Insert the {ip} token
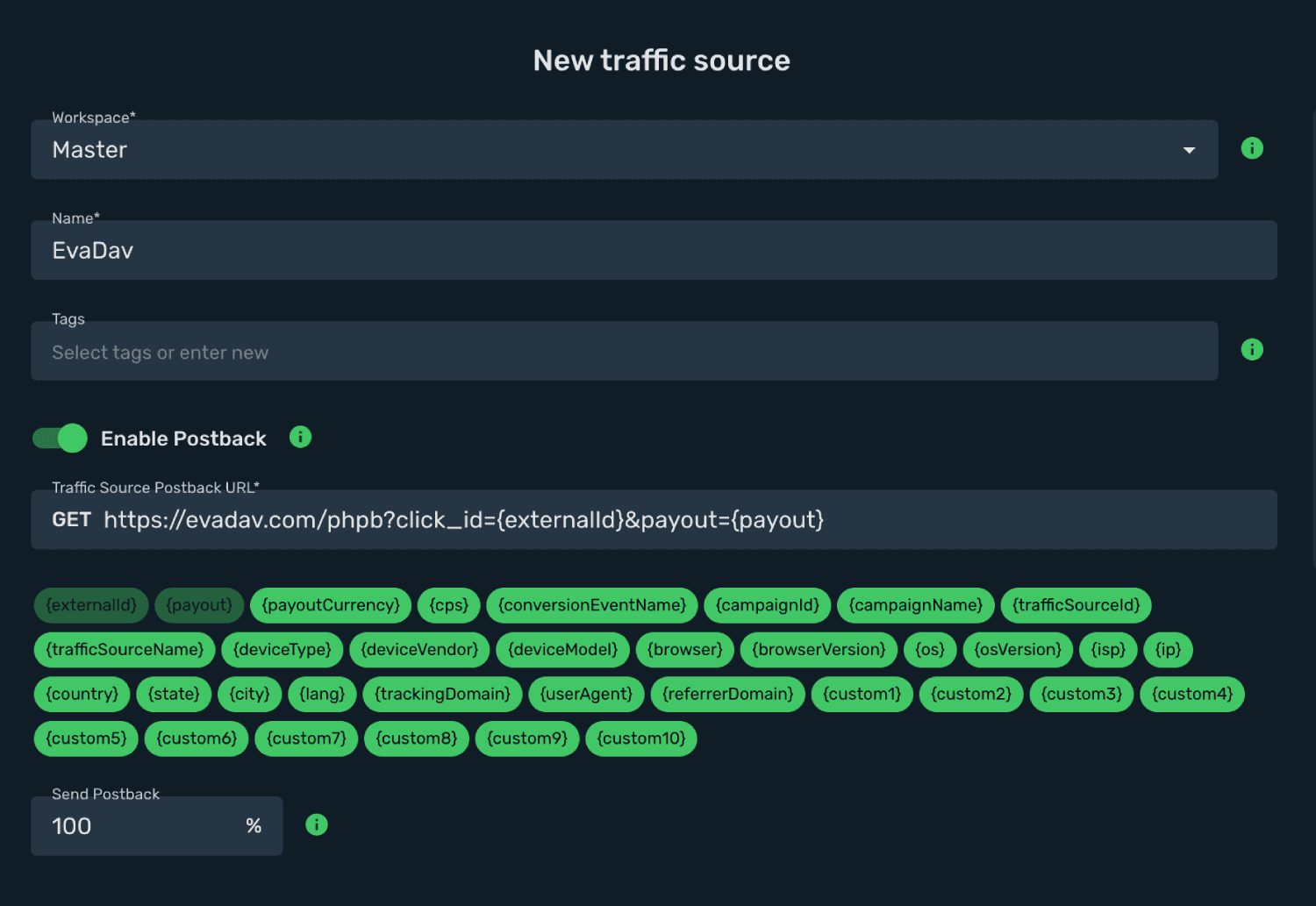1316x906 pixels. point(1169,650)
